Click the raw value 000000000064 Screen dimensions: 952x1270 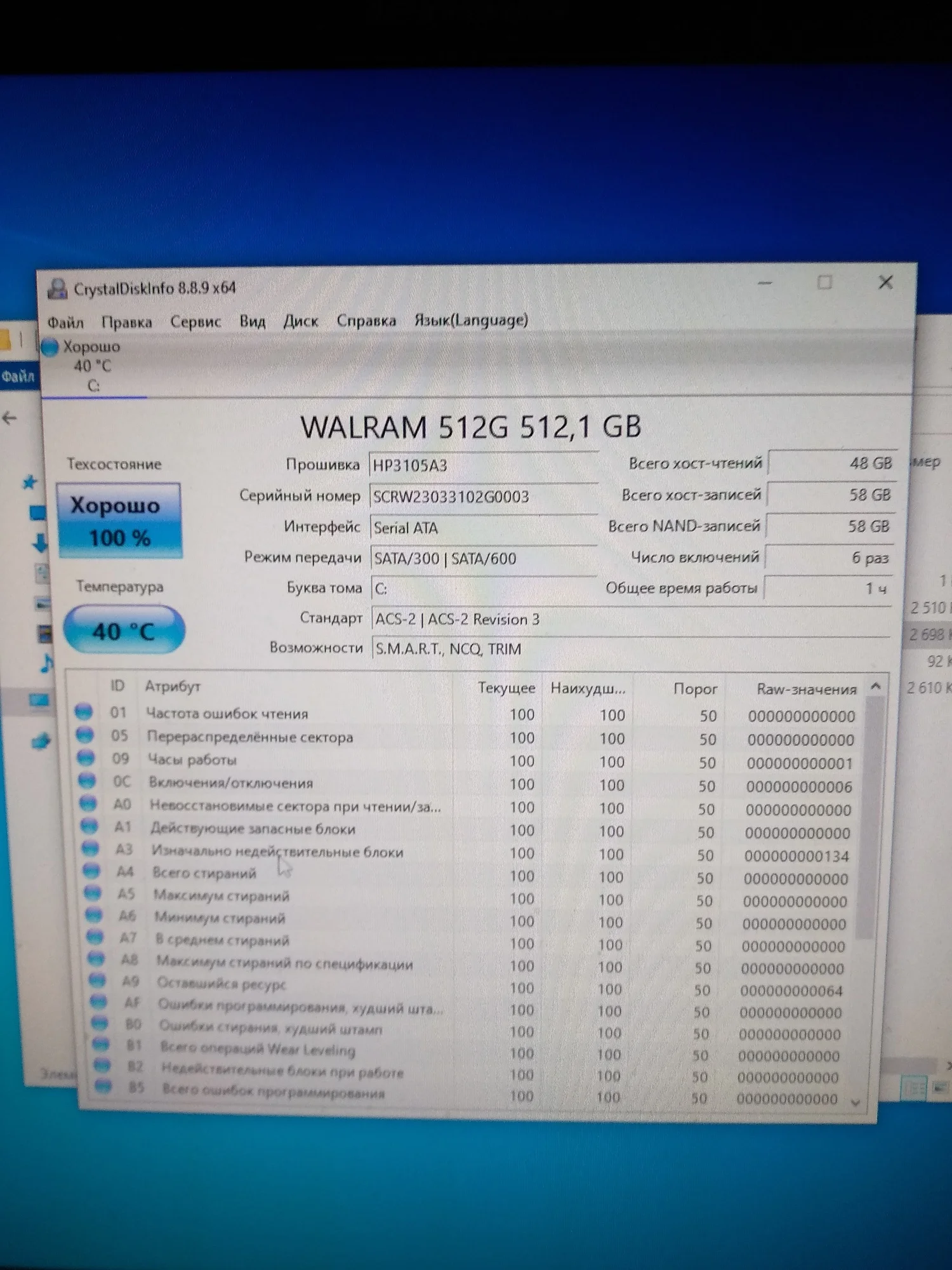(x=791, y=991)
